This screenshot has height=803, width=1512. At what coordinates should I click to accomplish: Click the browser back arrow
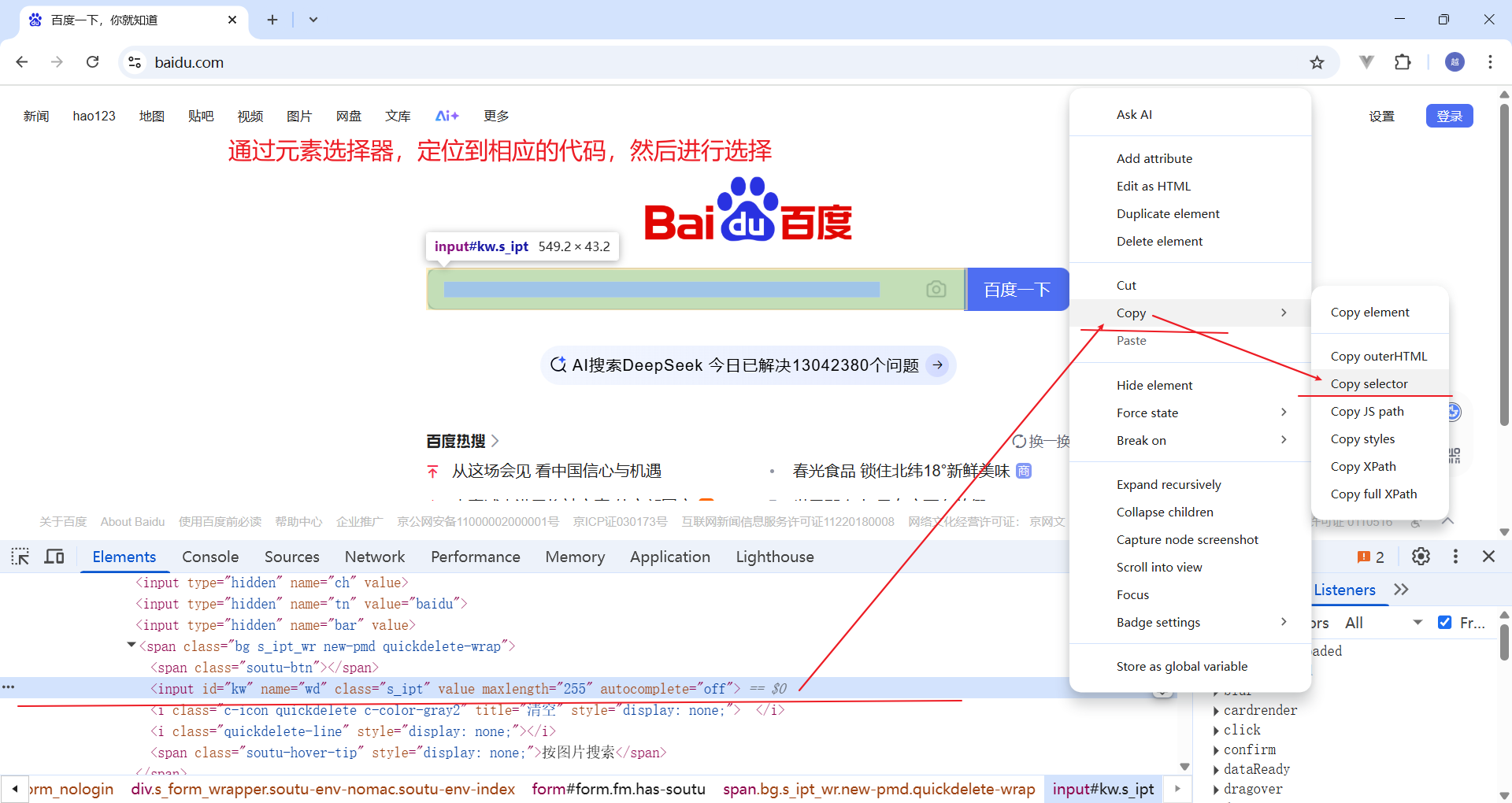pyautogui.click(x=22, y=62)
